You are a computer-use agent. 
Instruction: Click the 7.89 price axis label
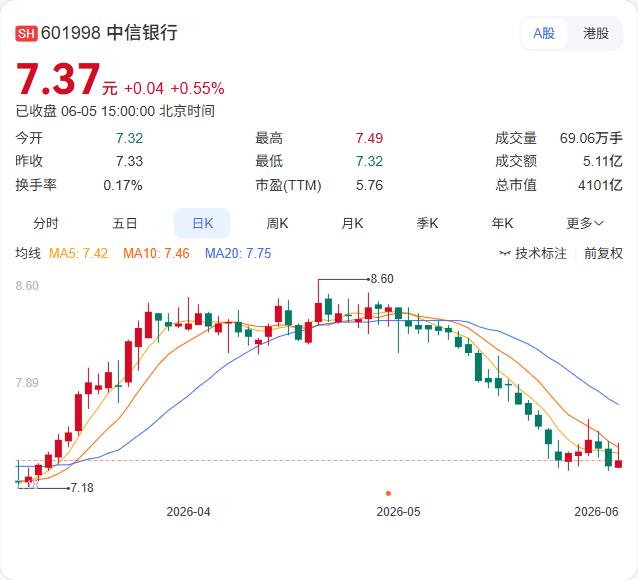tap(27, 383)
